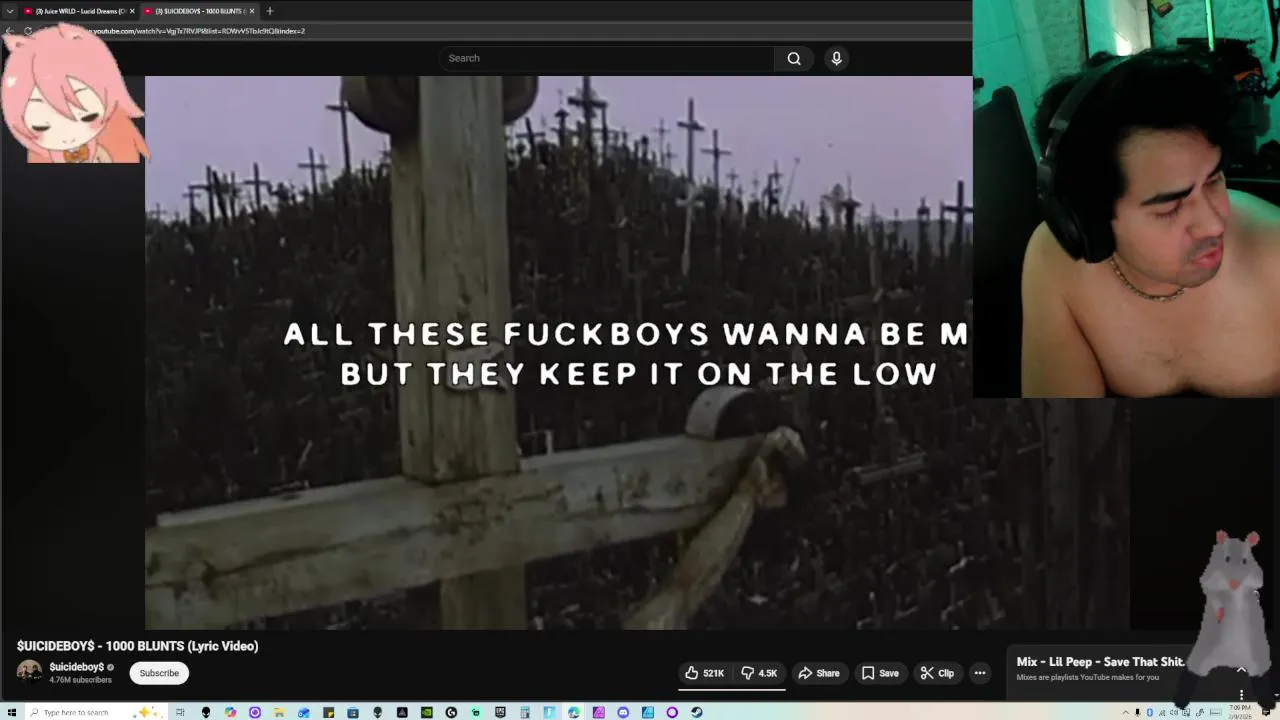The height and width of the screenshot is (720, 1280).
Task: Go back with the browser back arrow
Action: [9, 31]
